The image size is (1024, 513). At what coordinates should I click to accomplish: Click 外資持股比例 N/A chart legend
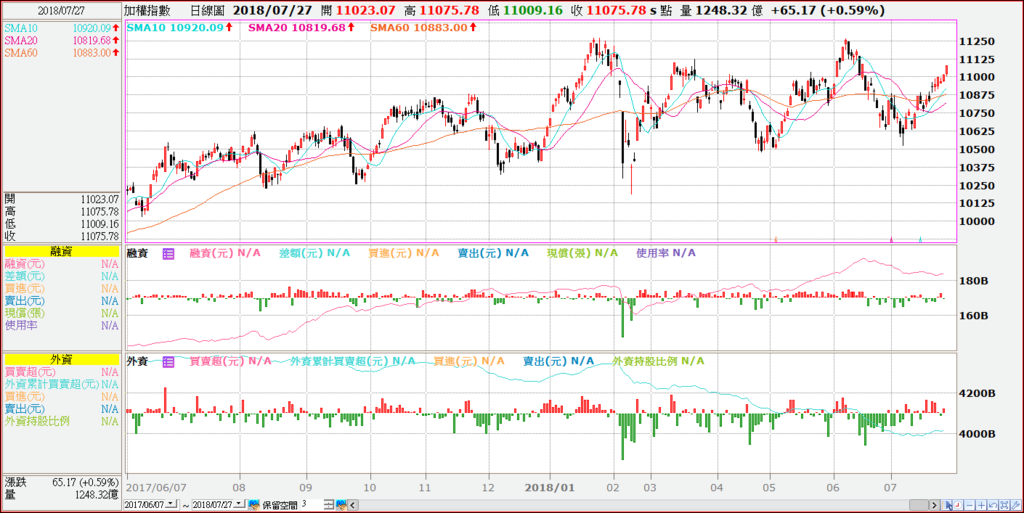click(658, 361)
